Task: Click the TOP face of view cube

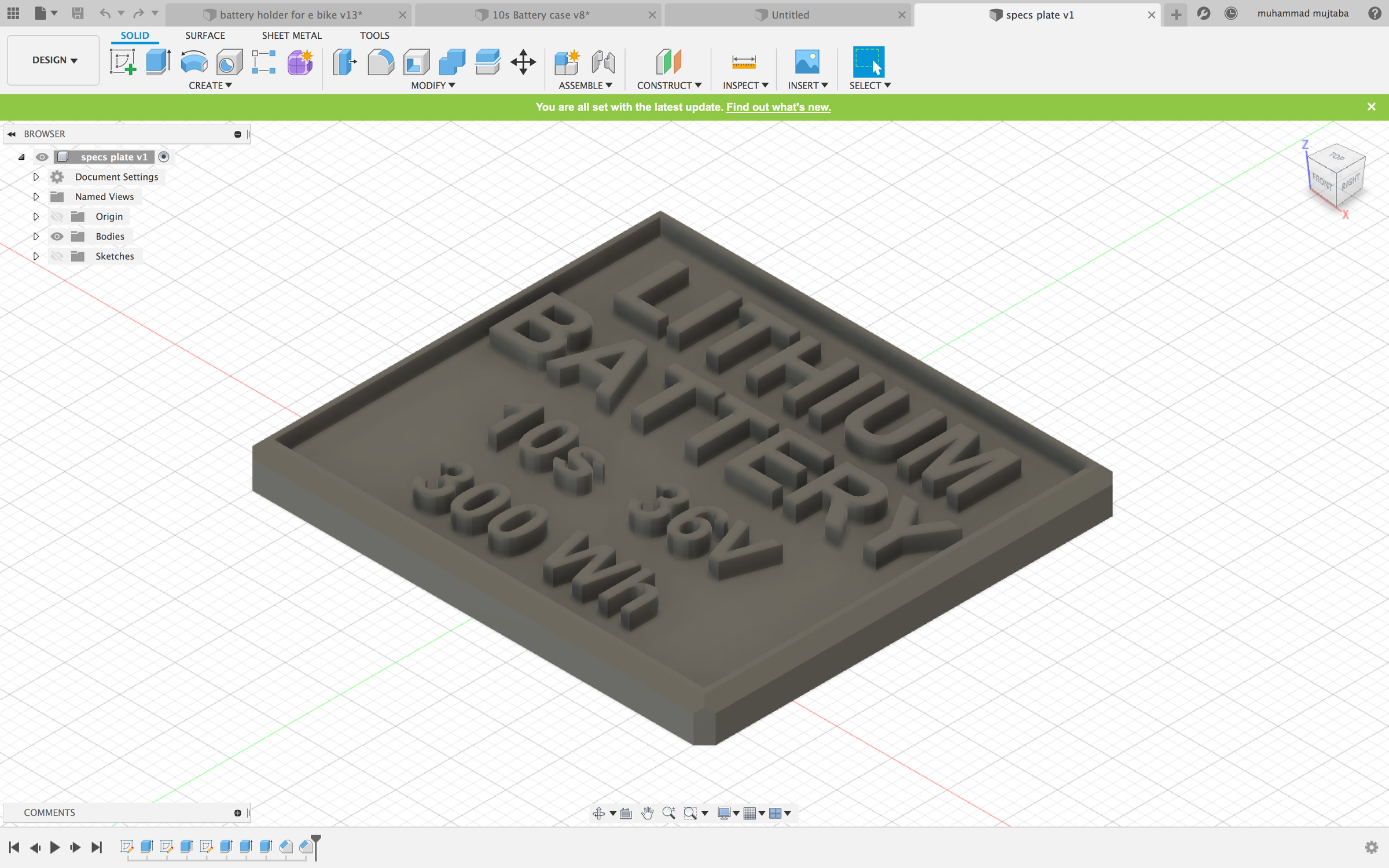Action: [x=1337, y=157]
